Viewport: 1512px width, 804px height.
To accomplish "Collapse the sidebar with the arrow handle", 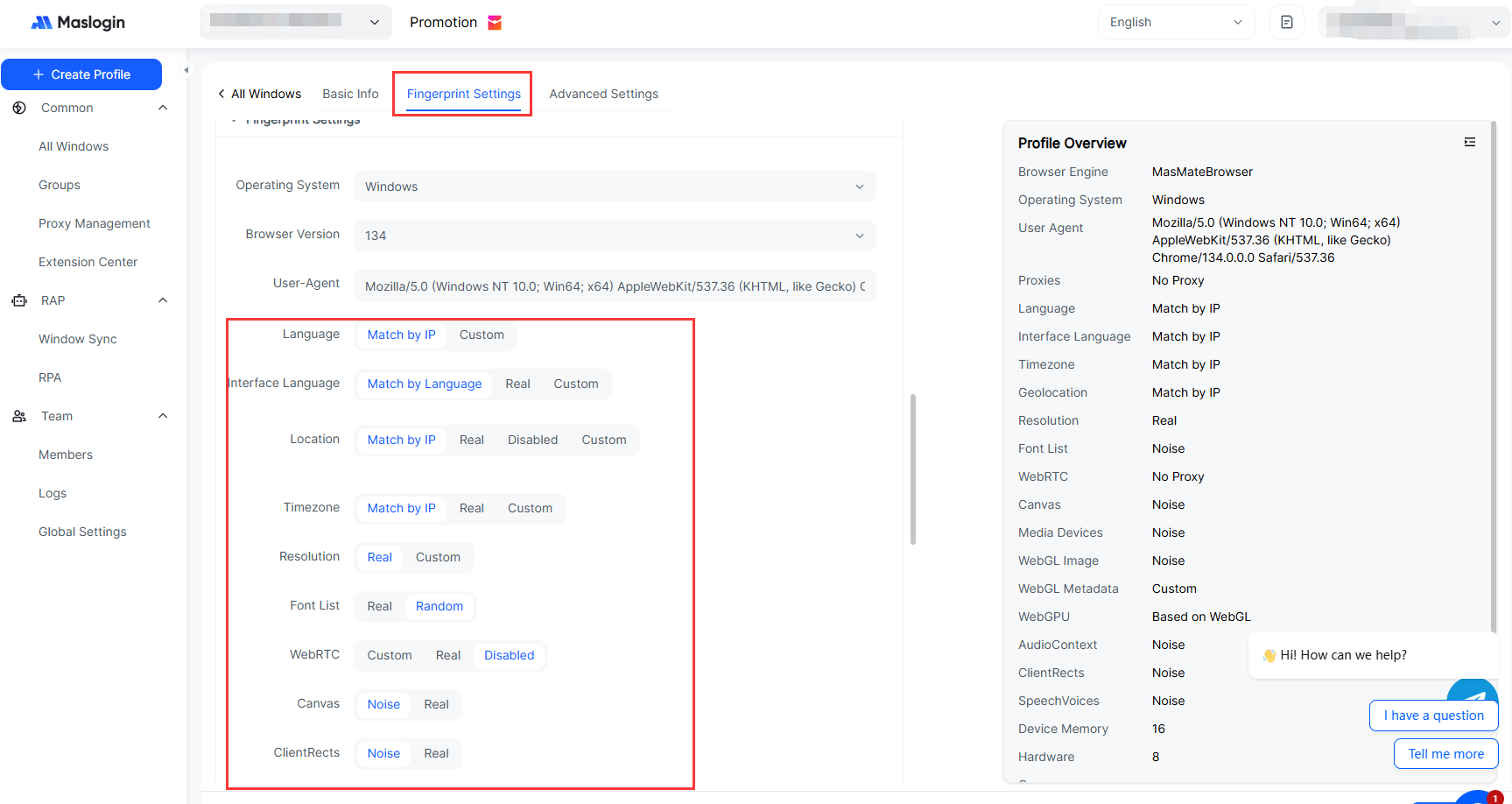I will (186, 70).
